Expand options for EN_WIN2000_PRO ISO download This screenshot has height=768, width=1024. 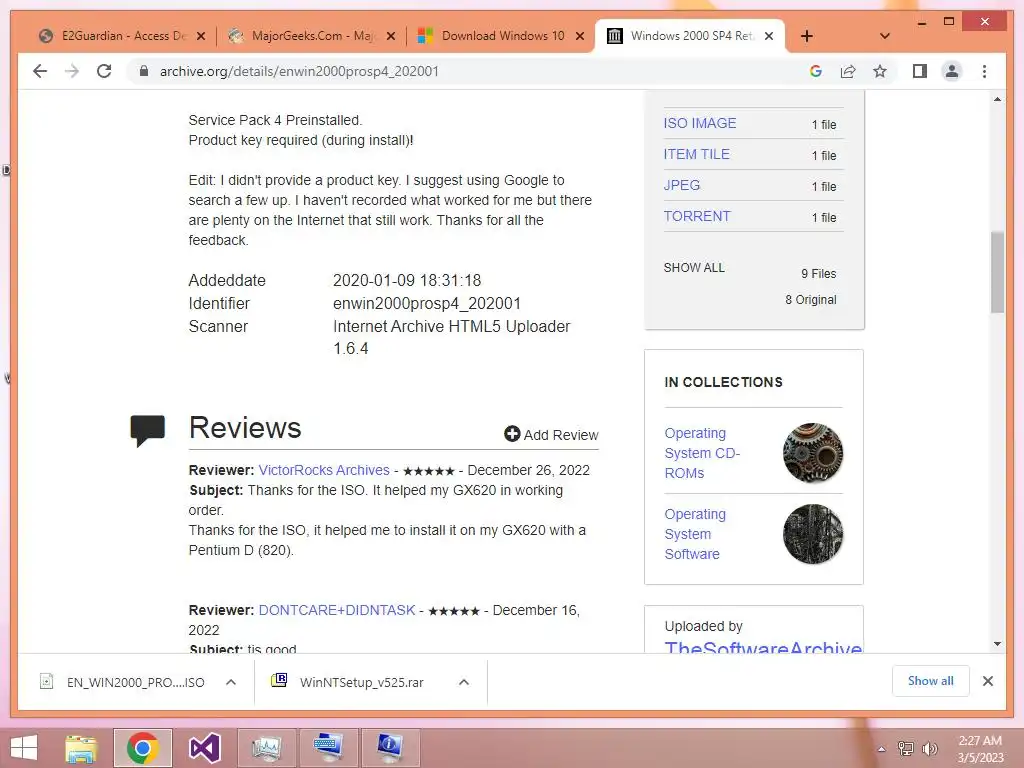tap(231, 682)
